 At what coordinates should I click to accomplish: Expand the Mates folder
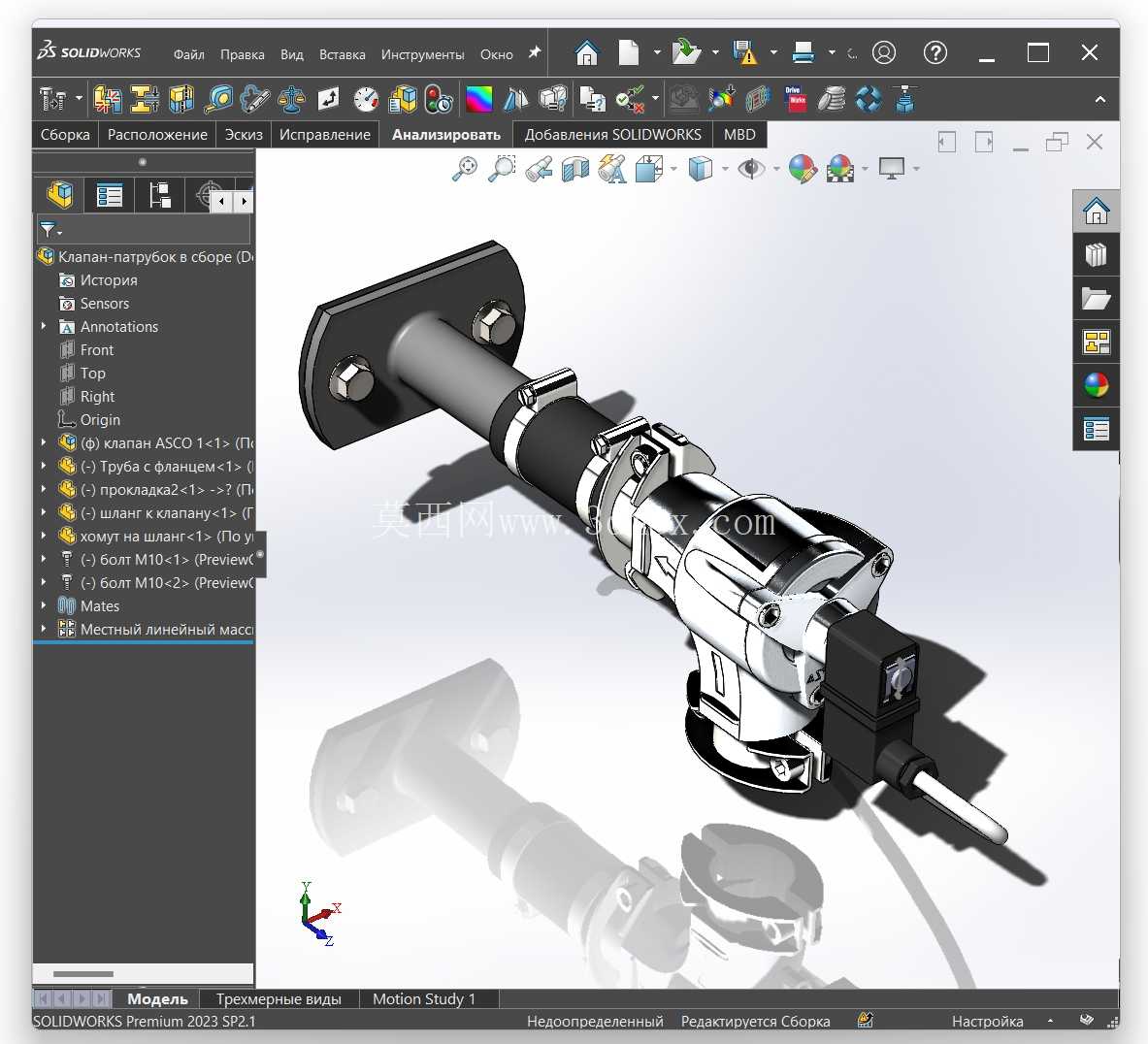pos(44,605)
